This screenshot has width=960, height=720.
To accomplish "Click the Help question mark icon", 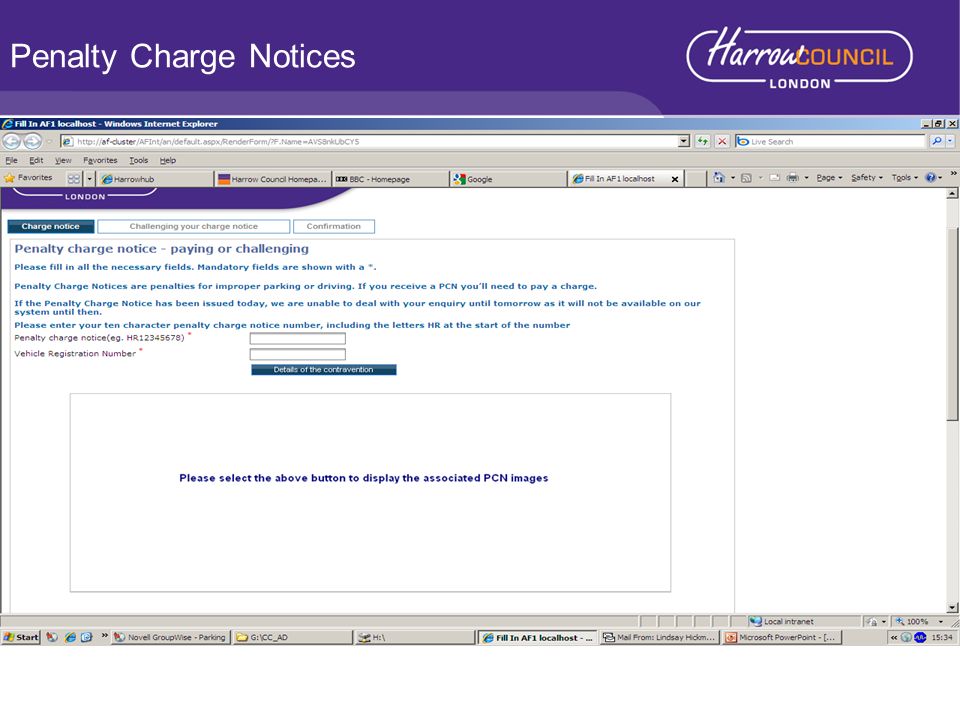I will coord(931,178).
